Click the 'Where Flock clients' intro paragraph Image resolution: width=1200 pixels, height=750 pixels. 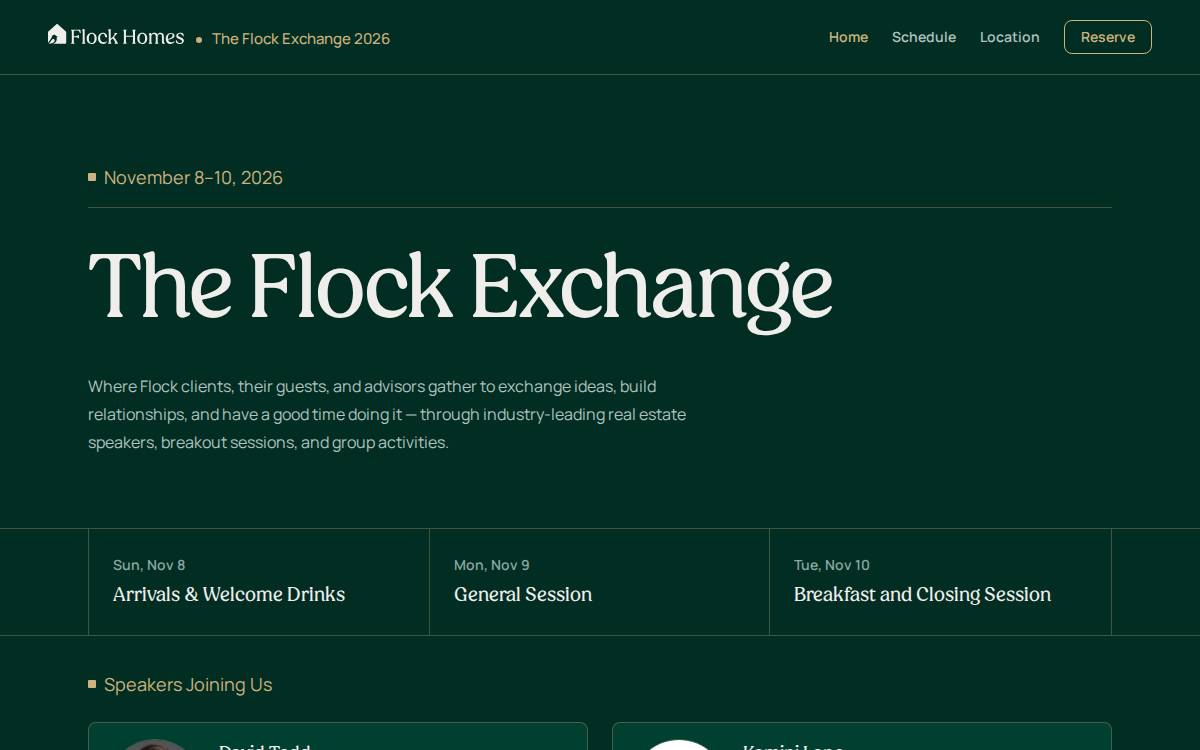point(387,414)
